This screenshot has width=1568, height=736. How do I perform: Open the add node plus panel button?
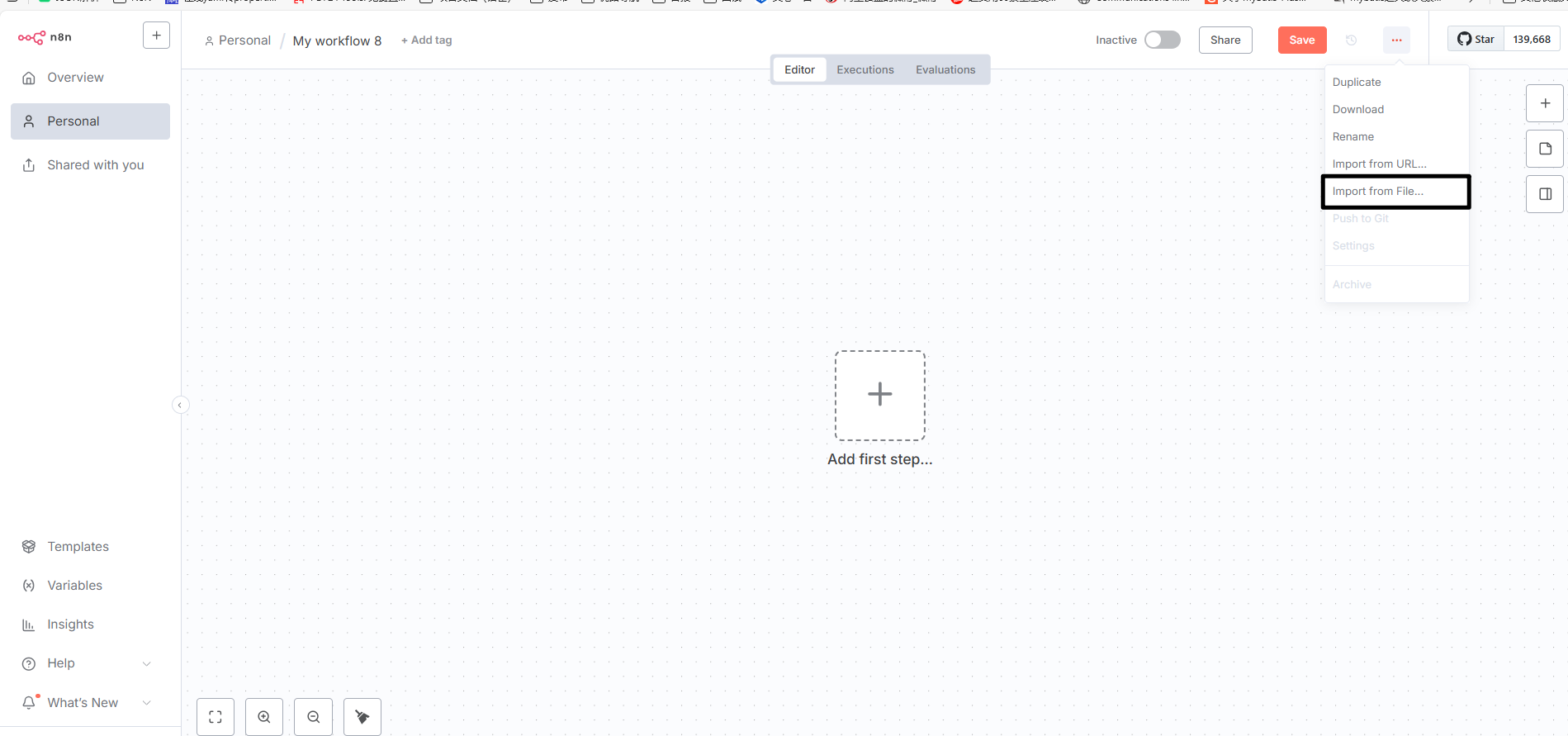pos(1545,103)
